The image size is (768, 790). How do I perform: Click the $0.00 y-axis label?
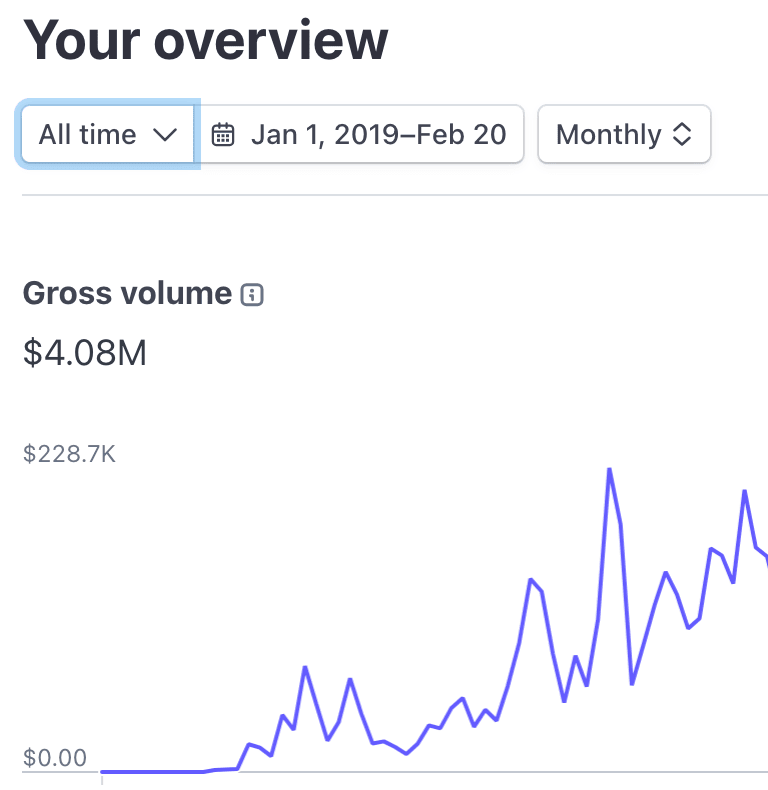click(x=55, y=757)
